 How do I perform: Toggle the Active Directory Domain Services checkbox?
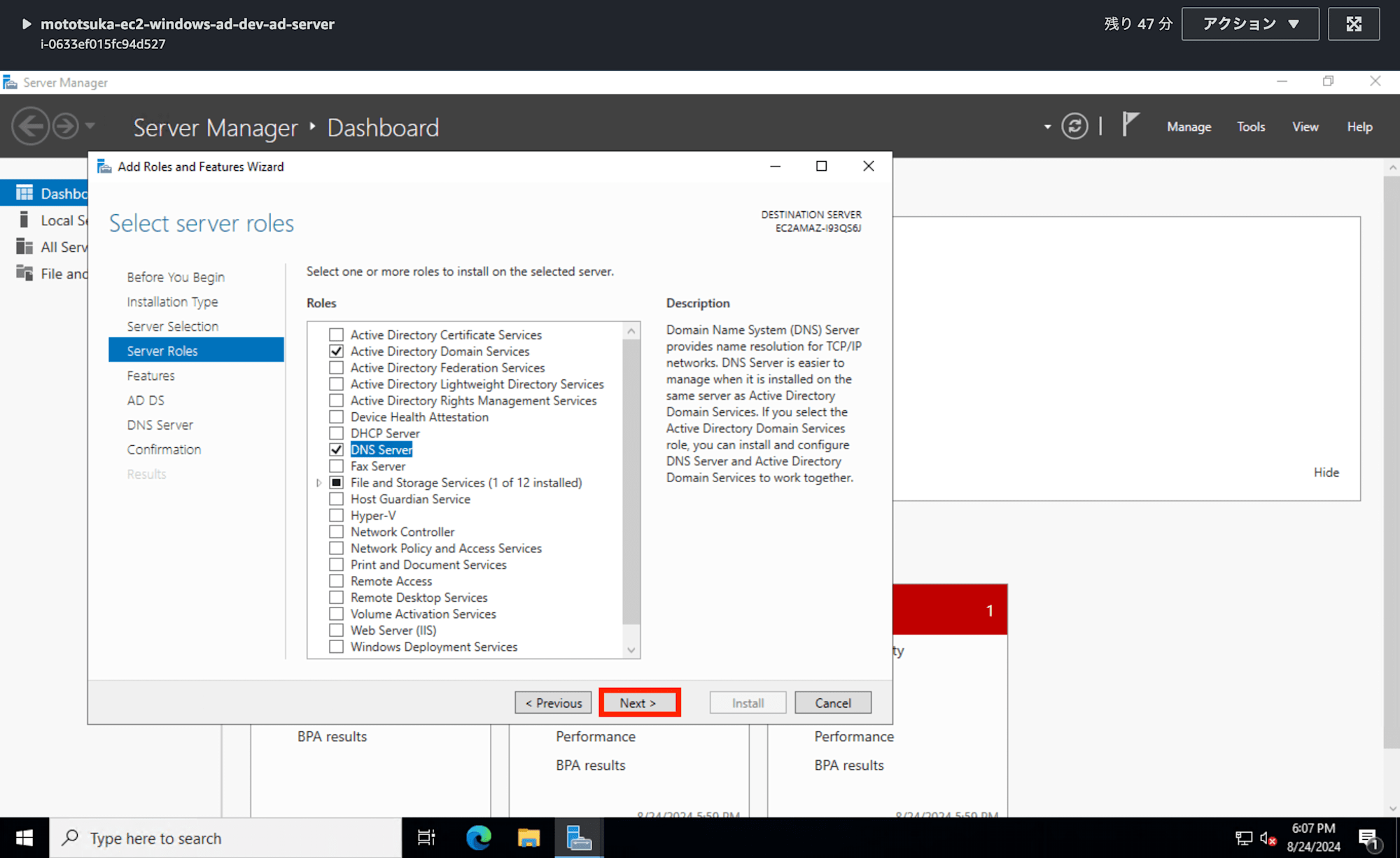tap(337, 351)
